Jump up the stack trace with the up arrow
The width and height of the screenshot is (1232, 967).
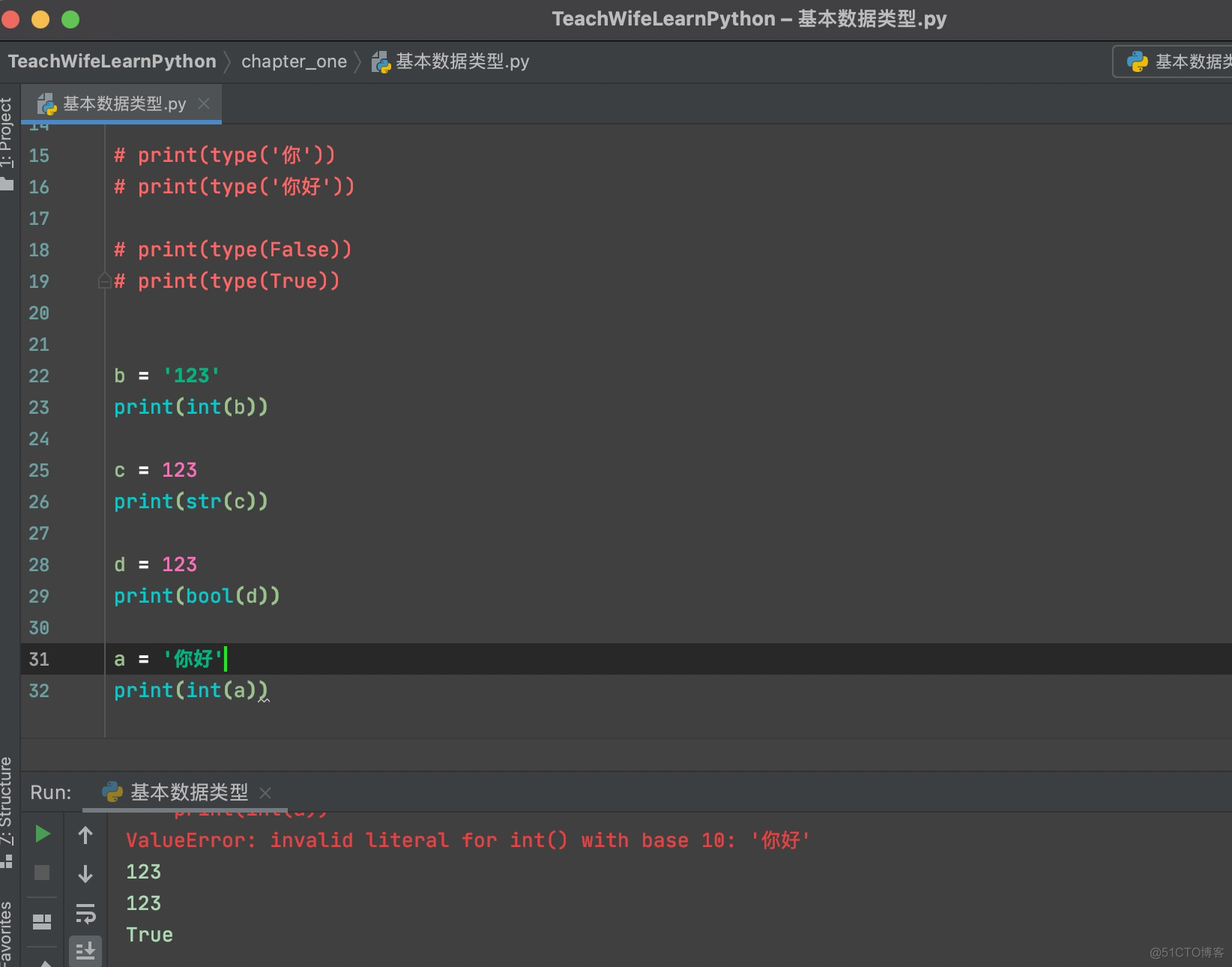(x=85, y=835)
